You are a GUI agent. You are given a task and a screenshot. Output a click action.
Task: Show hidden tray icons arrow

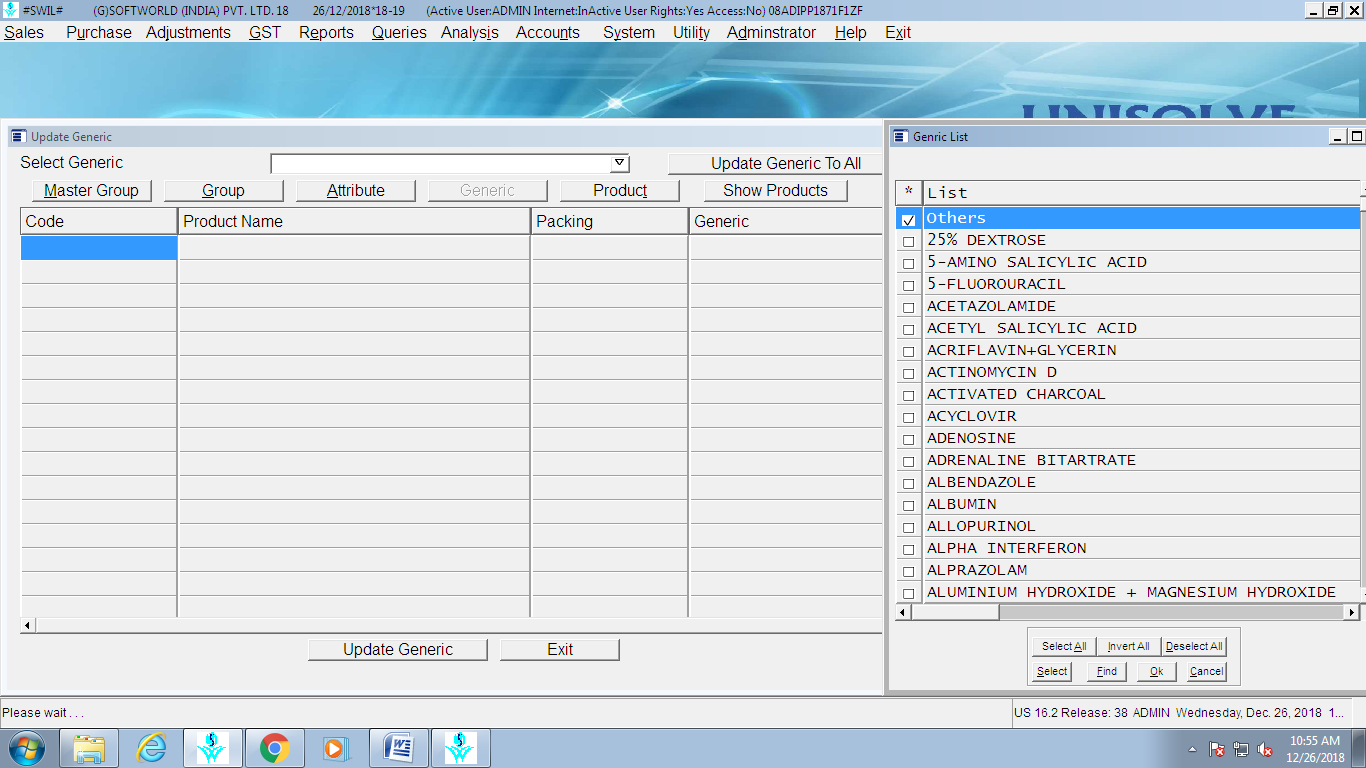tap(1192, 749)
